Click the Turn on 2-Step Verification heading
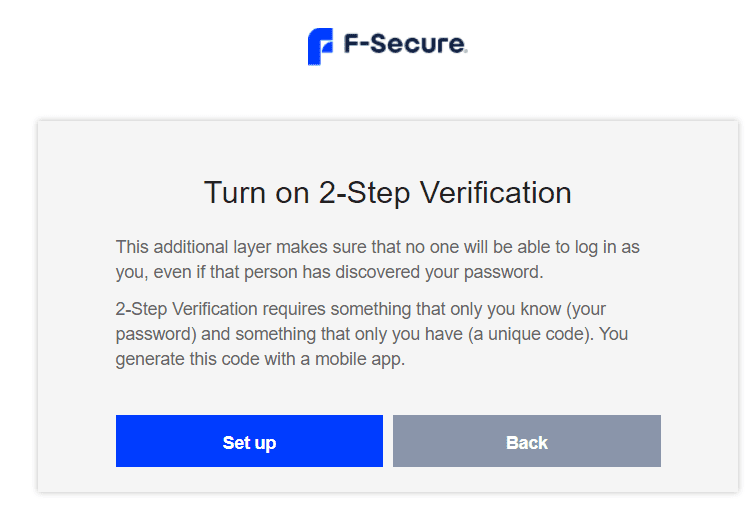The image size is (756, 507). tap(388, 193)
